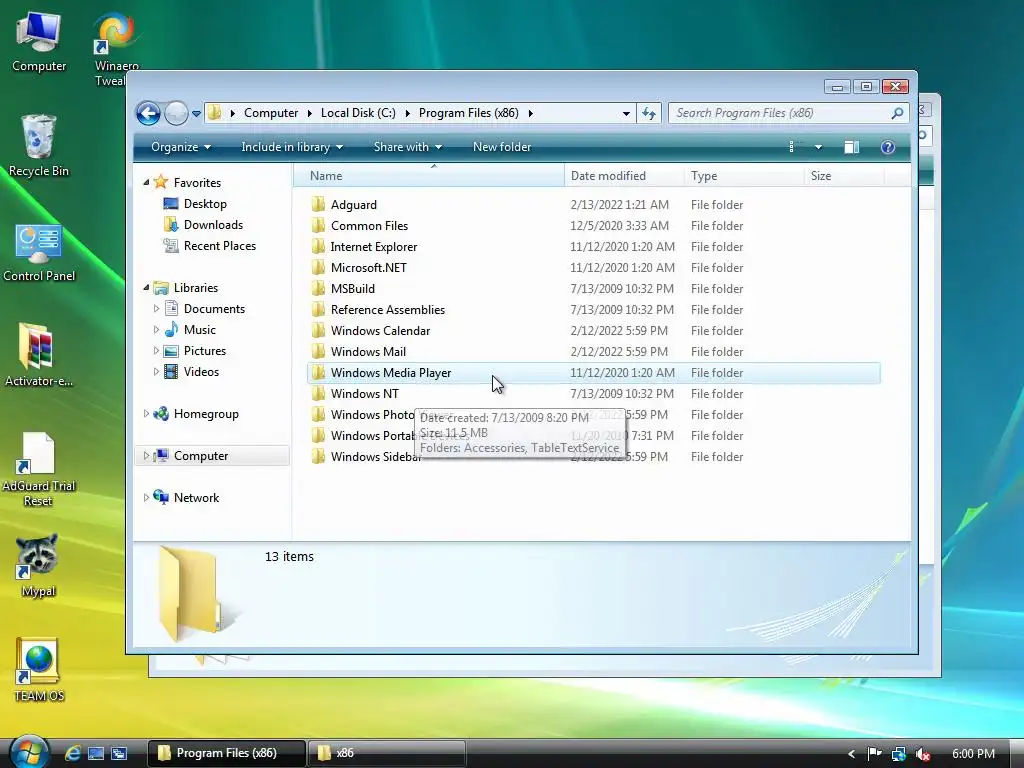This screenshot has height=768, width=1024.
Task: Collapse the Libraries group
Action: pos(146,288)
